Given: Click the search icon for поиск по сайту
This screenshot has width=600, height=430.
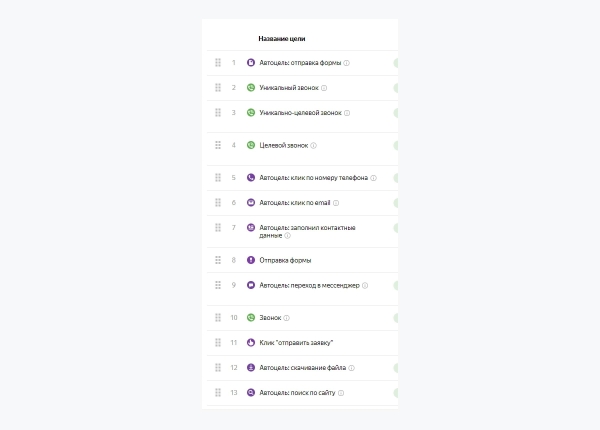Looking at the screenshot, I should tap(251, 393).
